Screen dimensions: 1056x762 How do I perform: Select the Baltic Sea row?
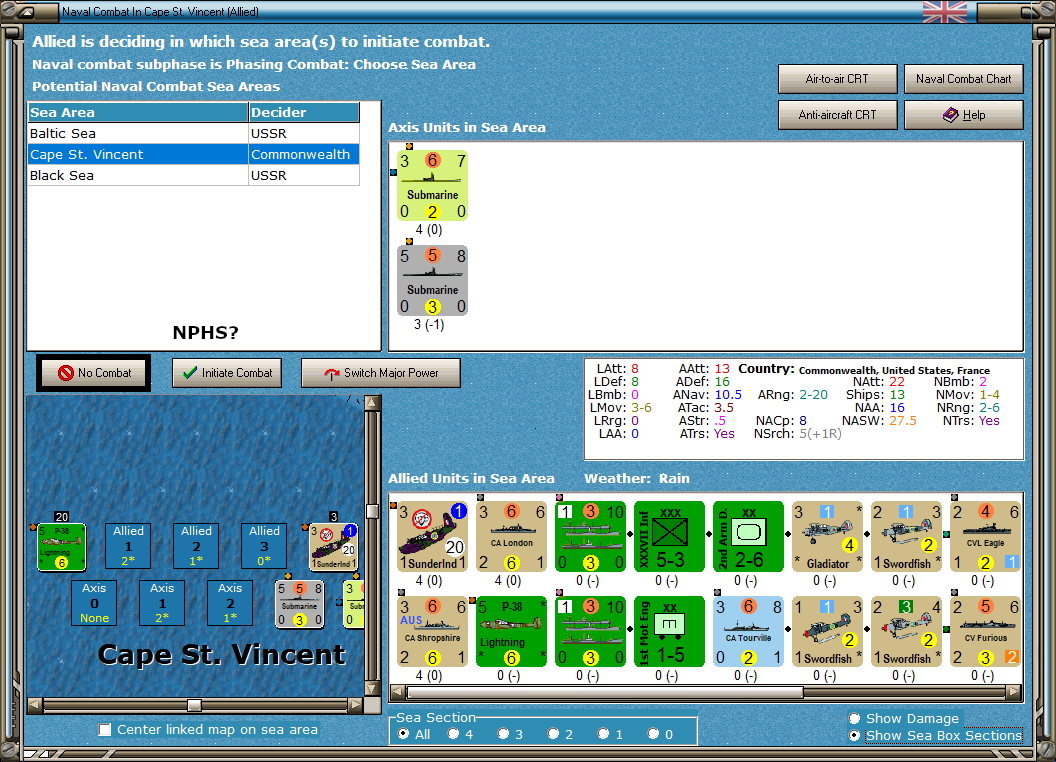[193, 133]
